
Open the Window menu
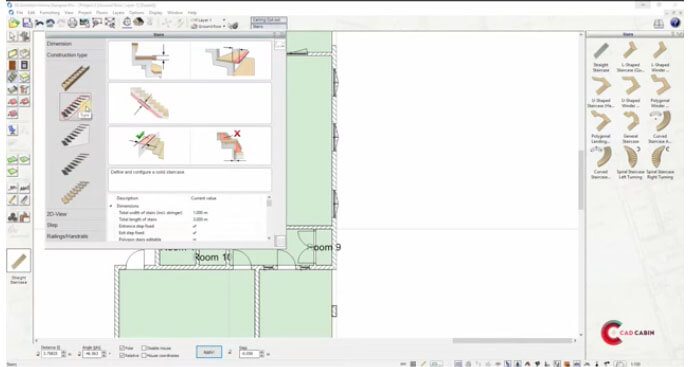(x=175, y=13)
